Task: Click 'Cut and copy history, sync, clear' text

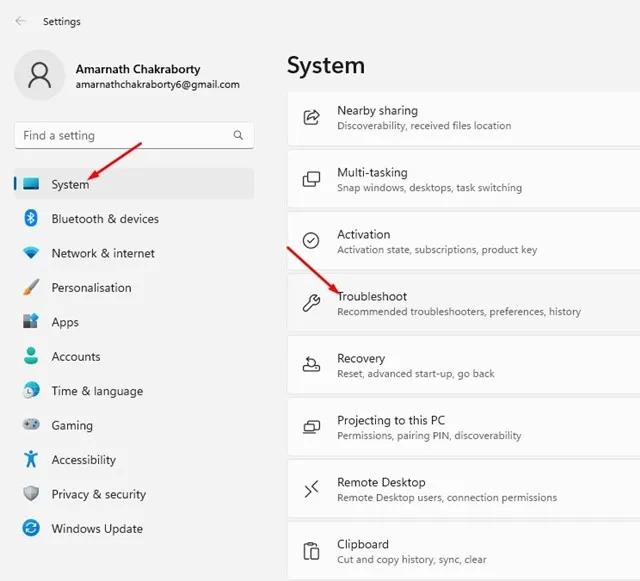Action: pos(411,559)
